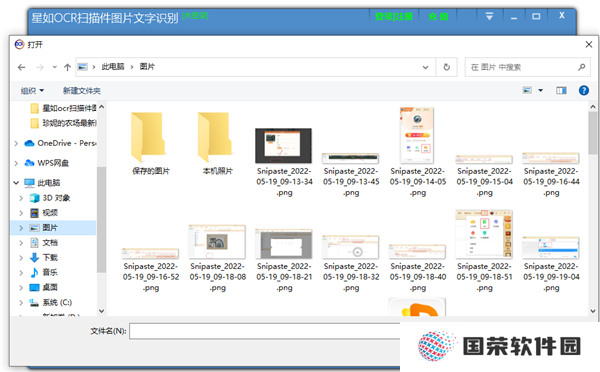Expand the address bar history dropdown
600x372 pixels.
[426, 67]
